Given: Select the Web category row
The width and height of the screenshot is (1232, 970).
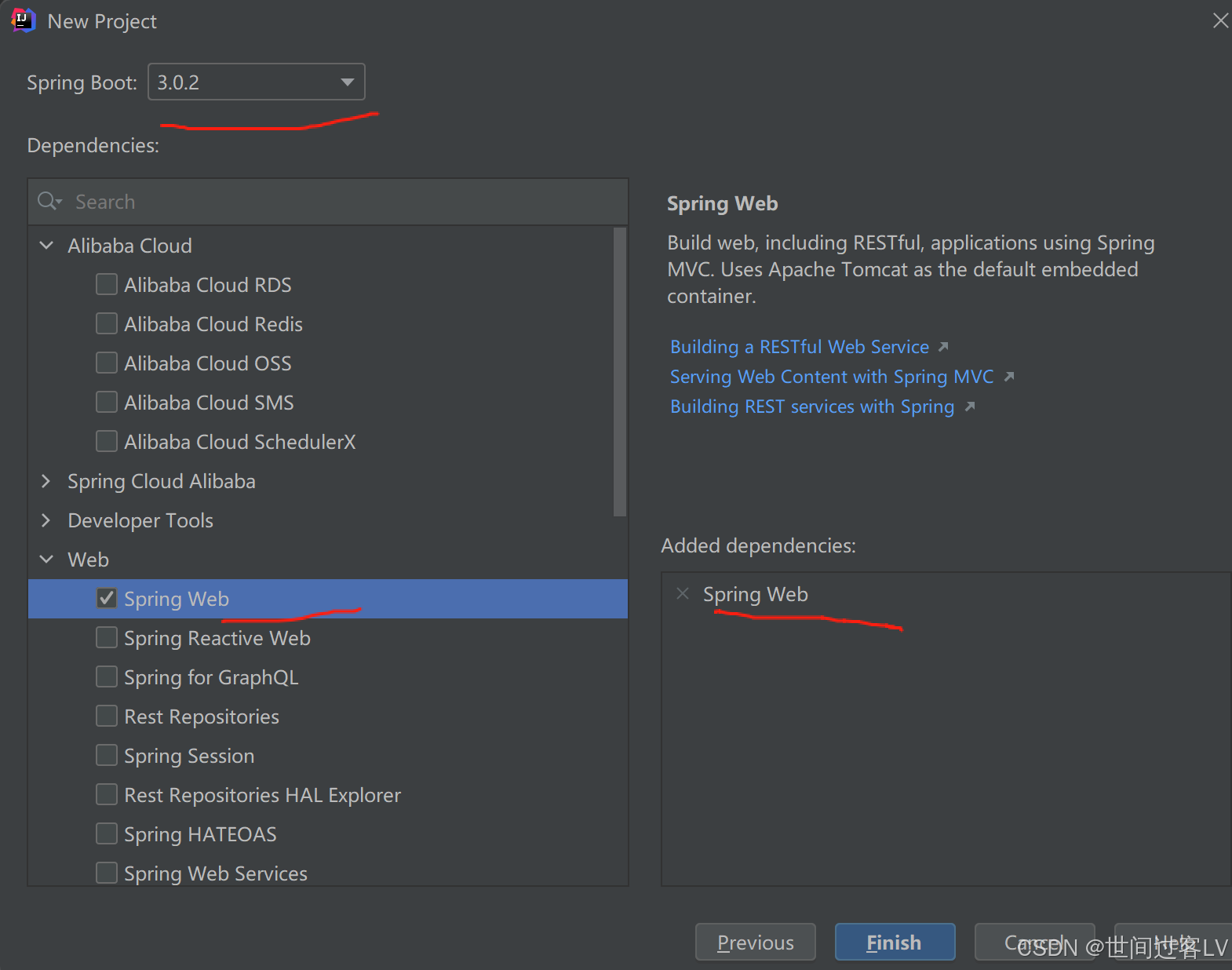Looking at the screenshot, I should point(328,560).
